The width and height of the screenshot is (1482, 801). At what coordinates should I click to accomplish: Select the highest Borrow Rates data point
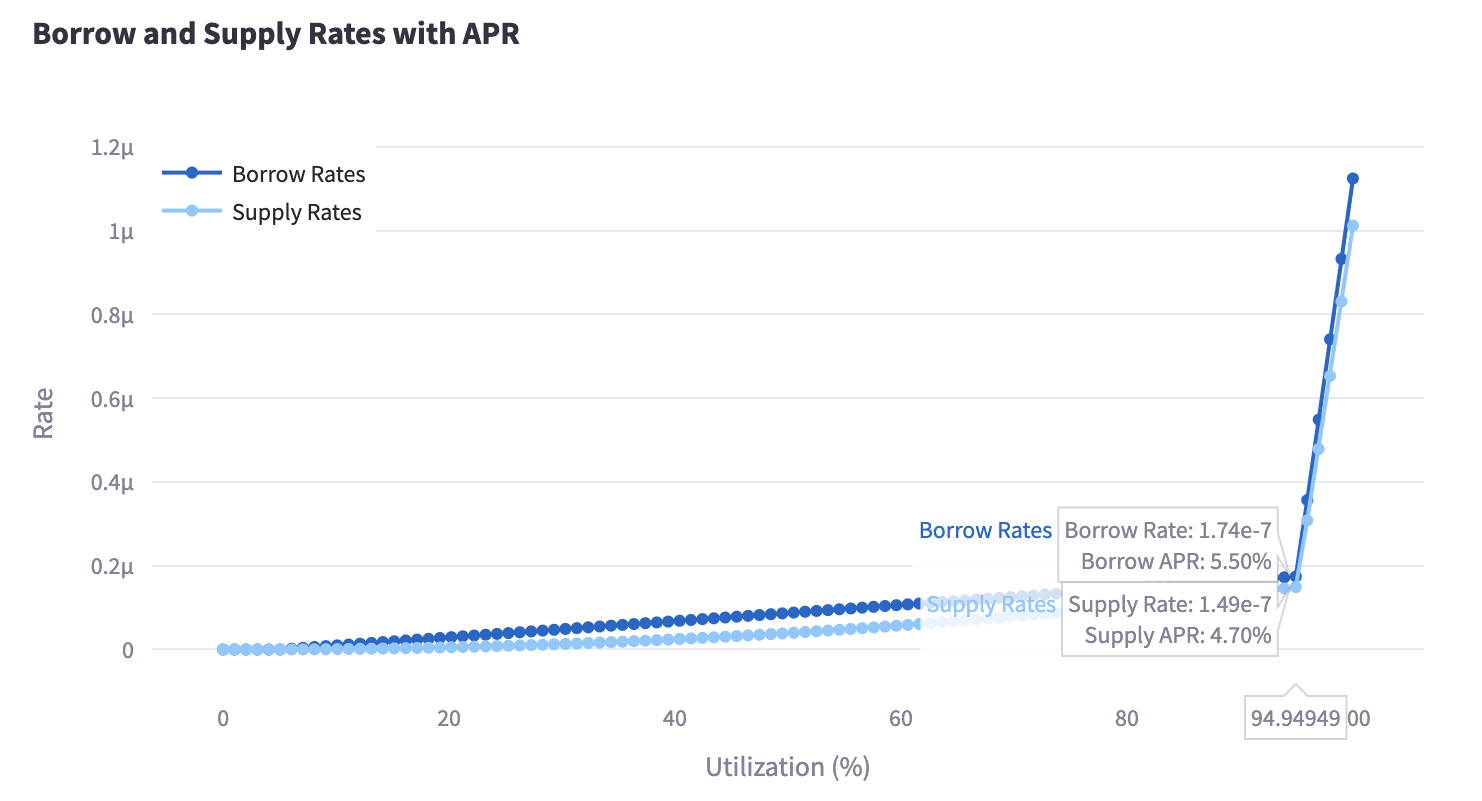point(1353,178)
